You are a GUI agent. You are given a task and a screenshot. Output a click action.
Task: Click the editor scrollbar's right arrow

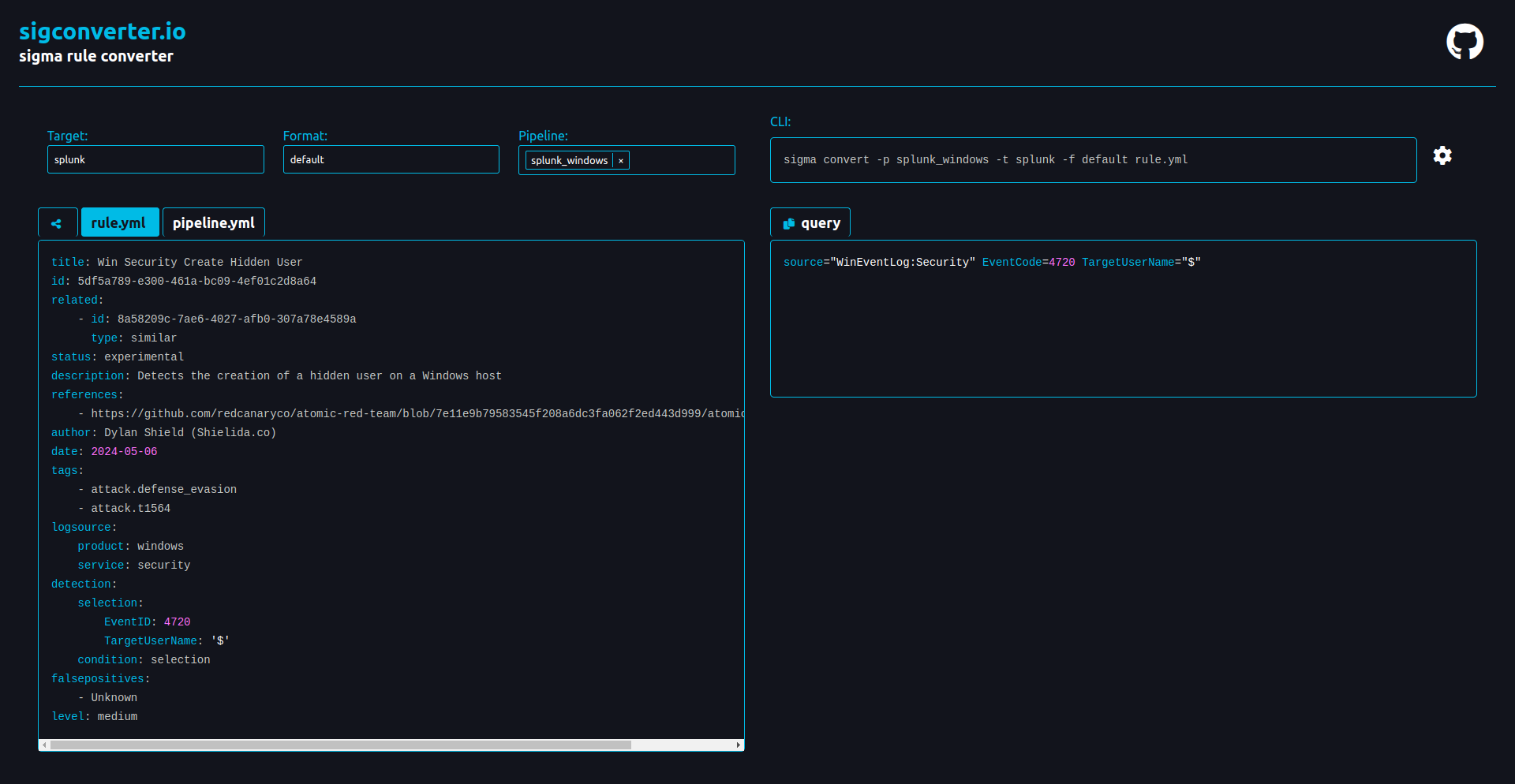[x=738, y=745]
